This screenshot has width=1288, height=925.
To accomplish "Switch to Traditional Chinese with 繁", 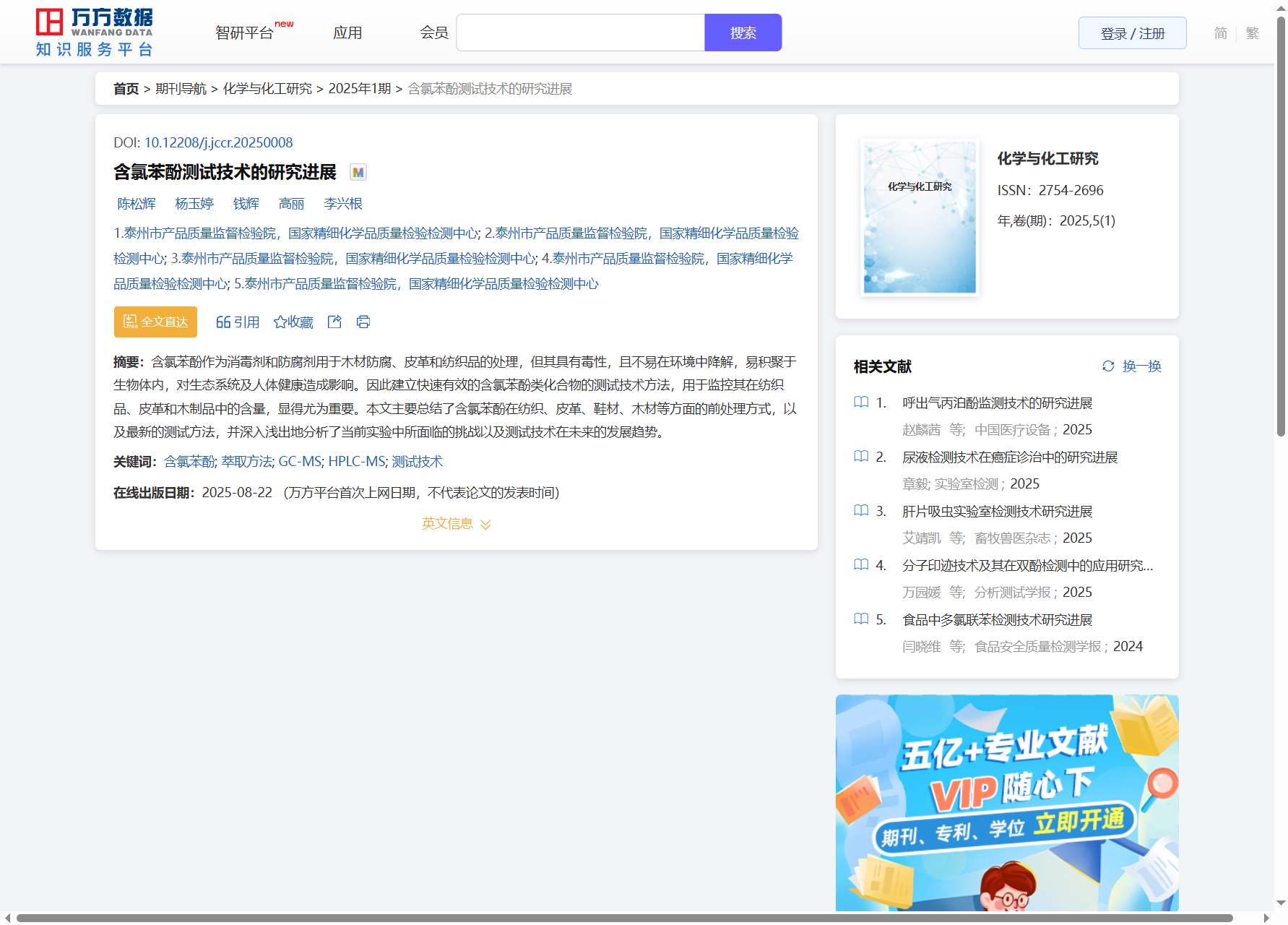I will click(x=1253, y=33).
